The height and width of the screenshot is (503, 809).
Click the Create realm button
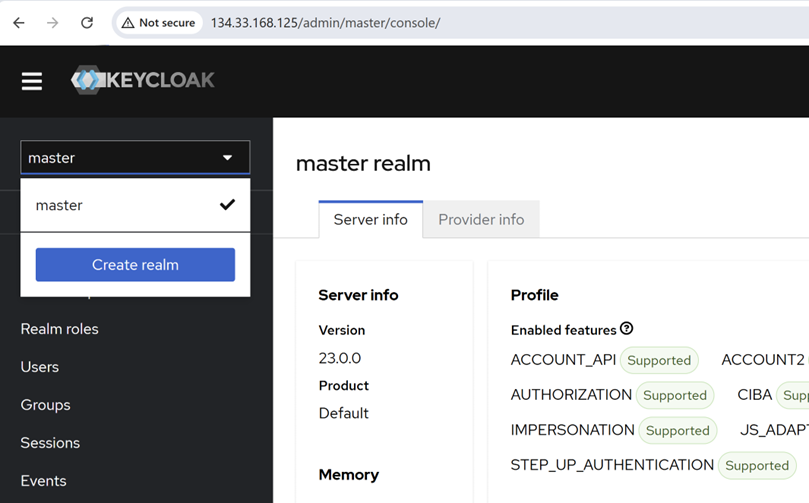pos(135,265)
